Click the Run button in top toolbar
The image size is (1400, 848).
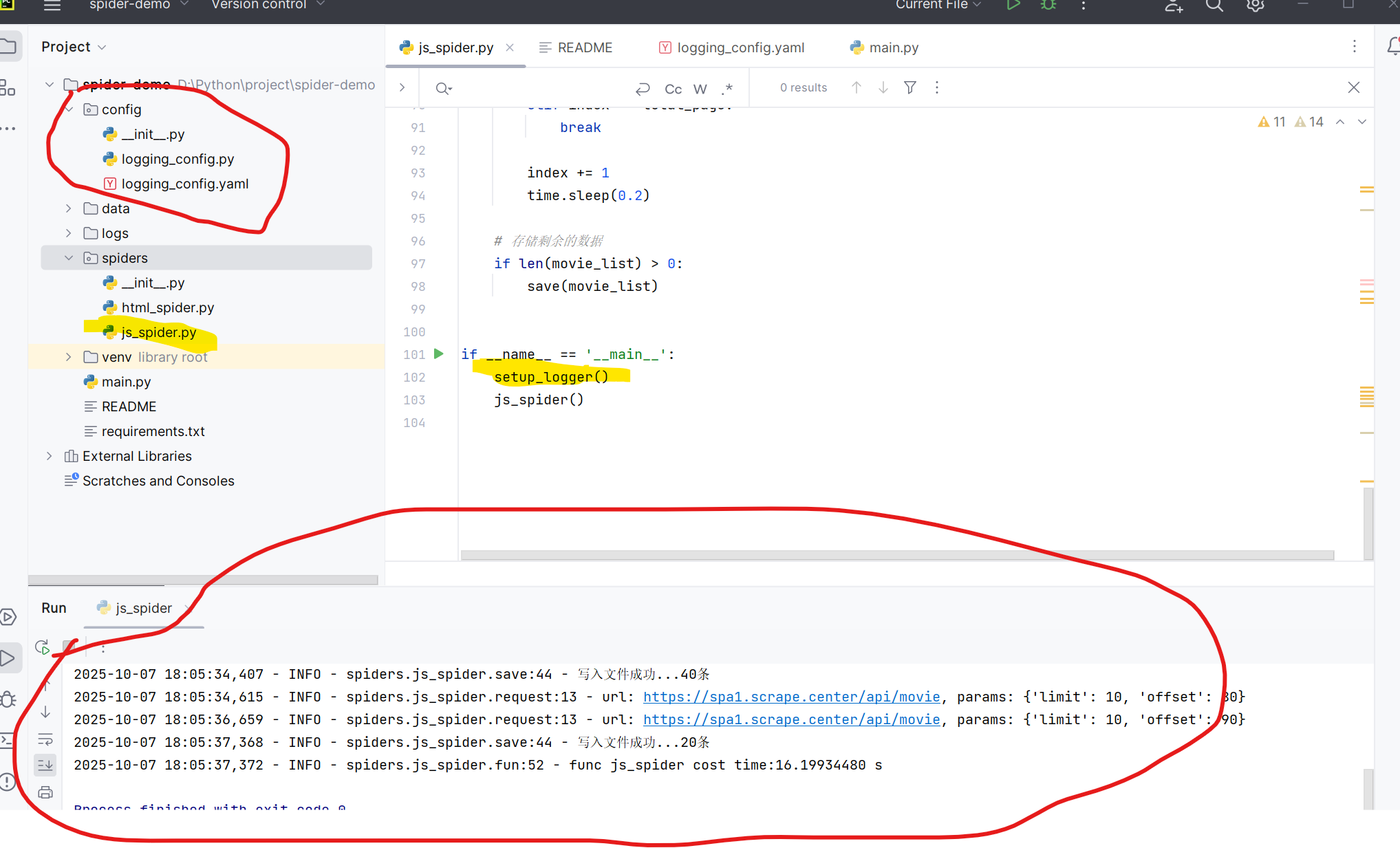1013,6
